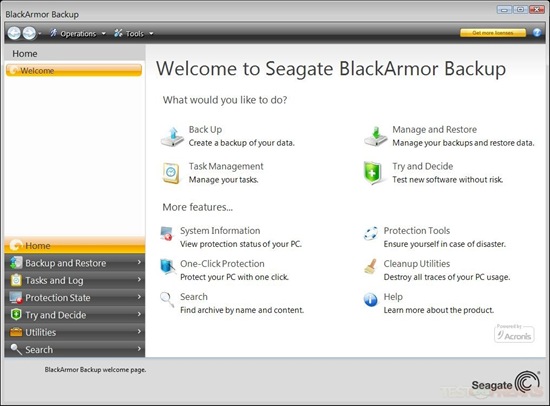The height and width of the screenshot is (406, 550).
Task: Click the Try and Decide shield icon
Action: pos(373,173)
